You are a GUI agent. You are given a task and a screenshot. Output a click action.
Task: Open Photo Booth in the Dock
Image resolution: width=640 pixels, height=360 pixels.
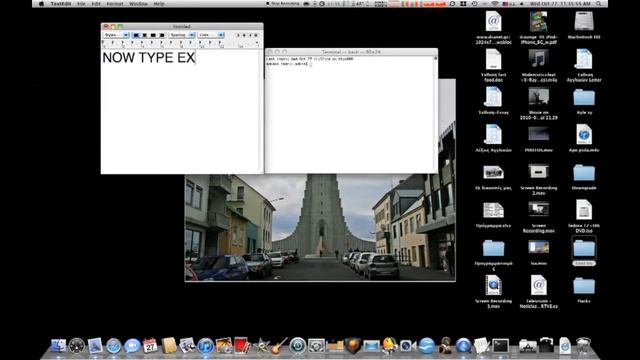pyautogui.click(x=242, y=346)
